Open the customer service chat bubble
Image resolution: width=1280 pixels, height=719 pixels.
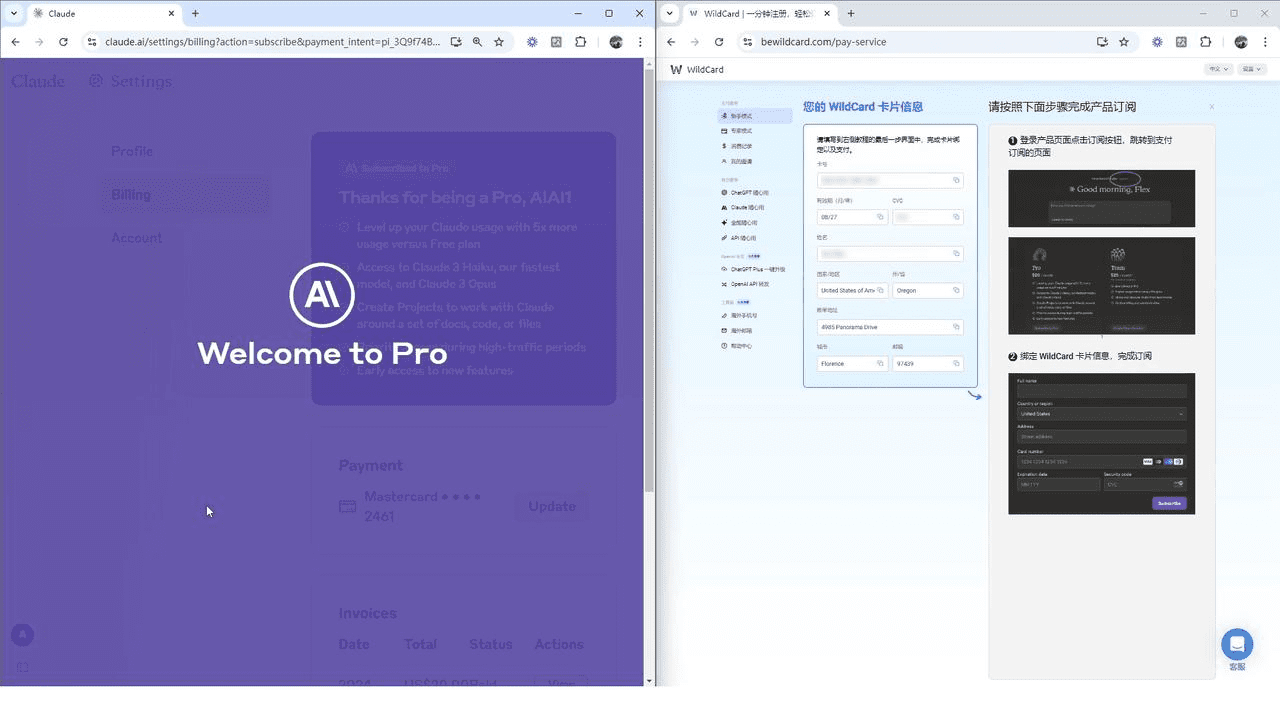coord(1237,645)
